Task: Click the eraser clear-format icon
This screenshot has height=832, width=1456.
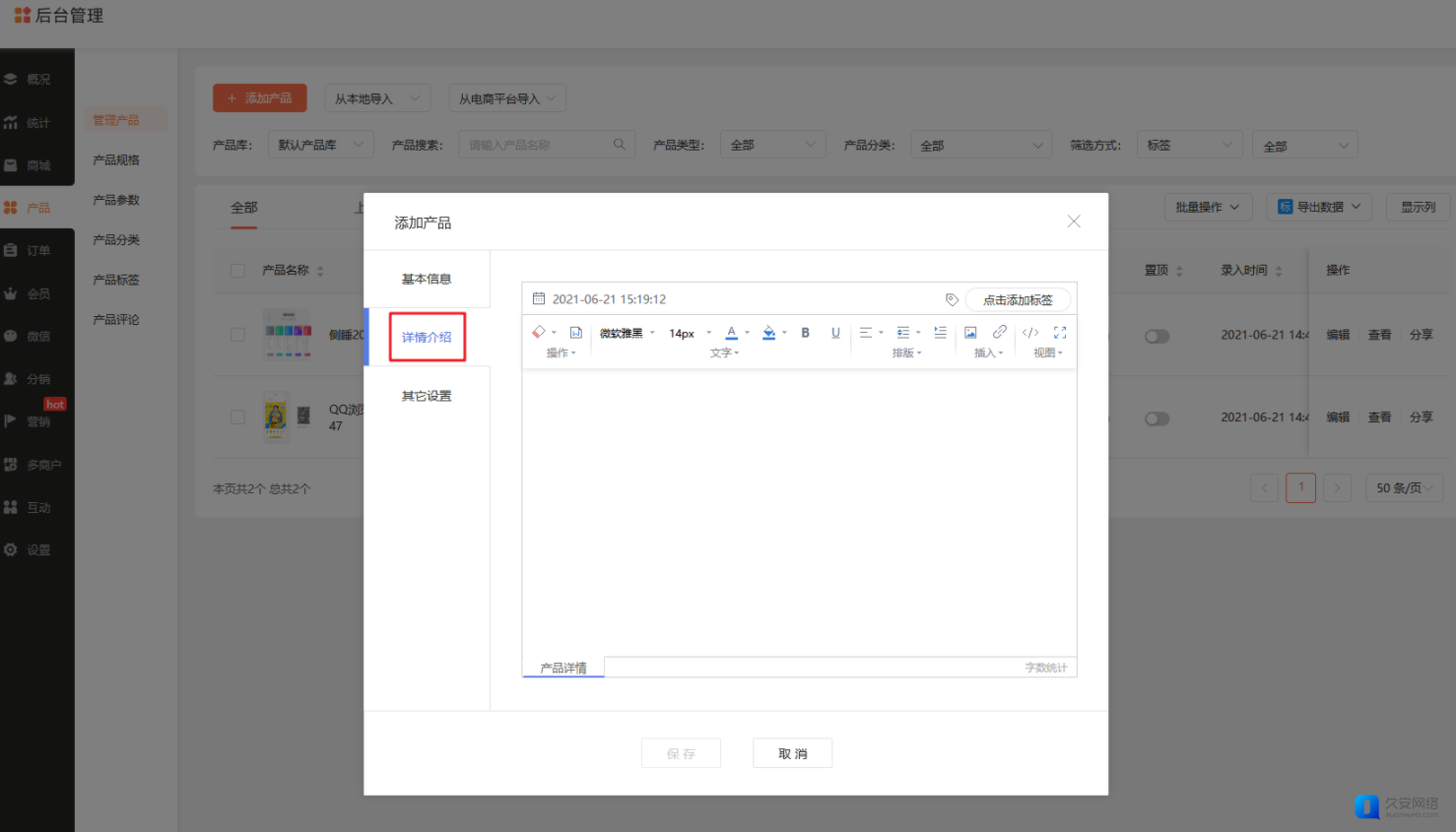Action: coord(539,333)
